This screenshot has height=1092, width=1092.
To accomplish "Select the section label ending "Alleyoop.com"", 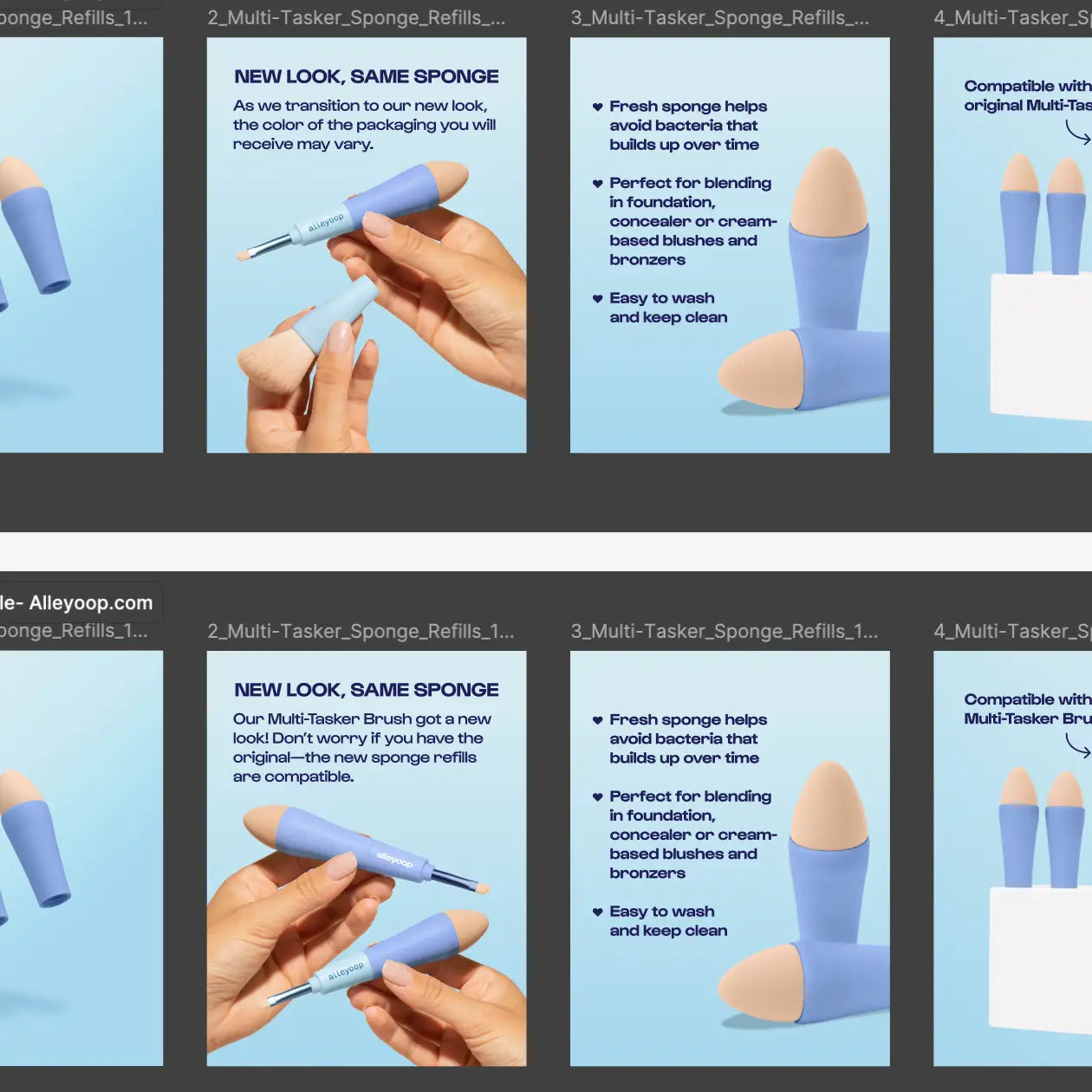I will click(x=76, y=603).
